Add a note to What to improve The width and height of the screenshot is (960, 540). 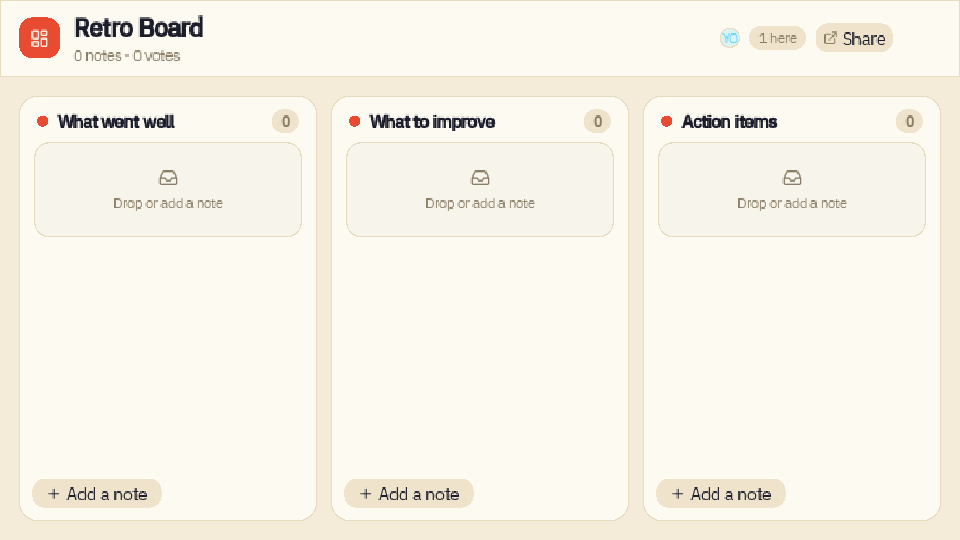409,493
